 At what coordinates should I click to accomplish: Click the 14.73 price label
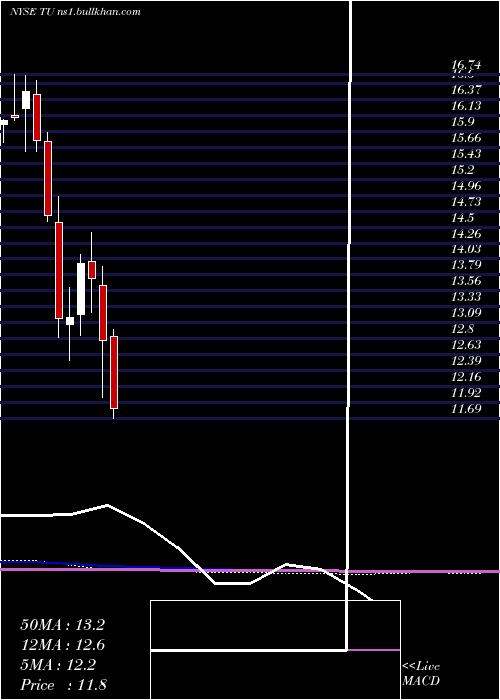point(466,202)
